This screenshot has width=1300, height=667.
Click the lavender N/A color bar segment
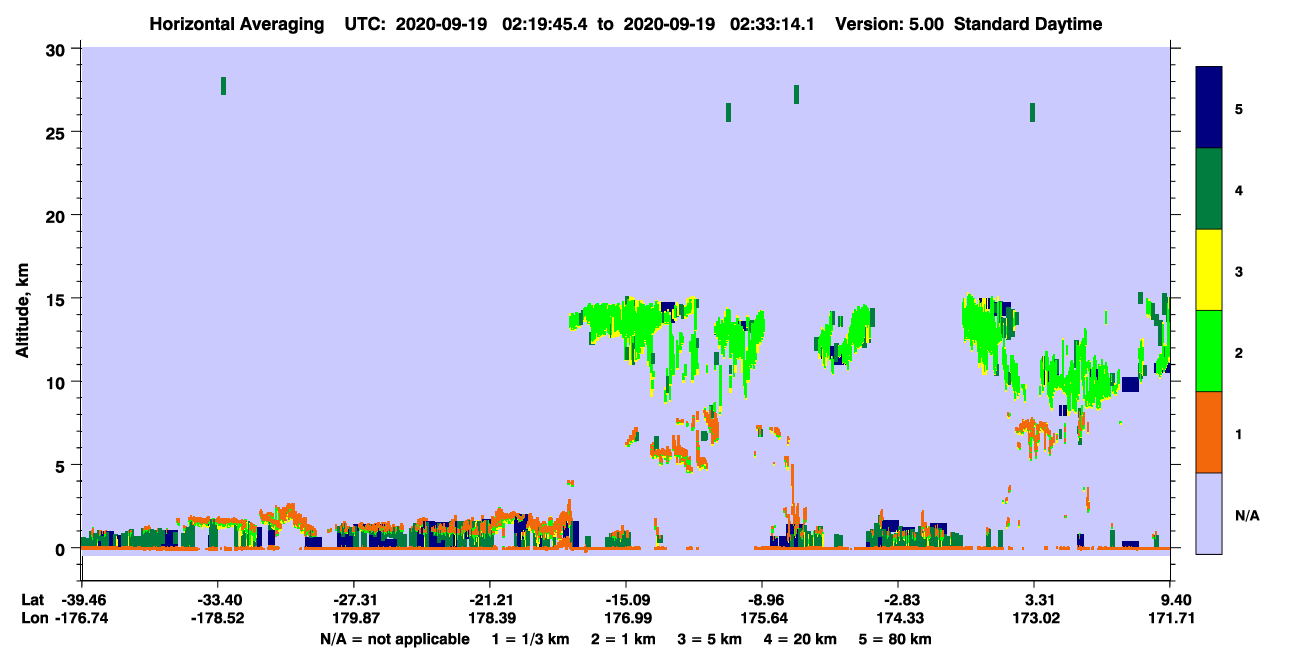click(x=1209, y=513)
